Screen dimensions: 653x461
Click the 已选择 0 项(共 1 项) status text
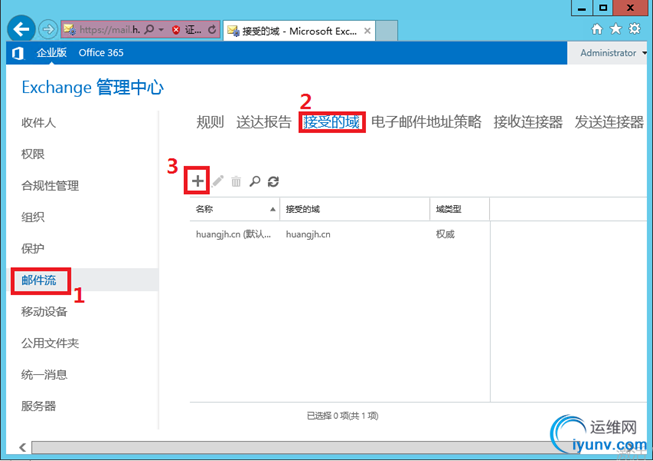[342, 416]
